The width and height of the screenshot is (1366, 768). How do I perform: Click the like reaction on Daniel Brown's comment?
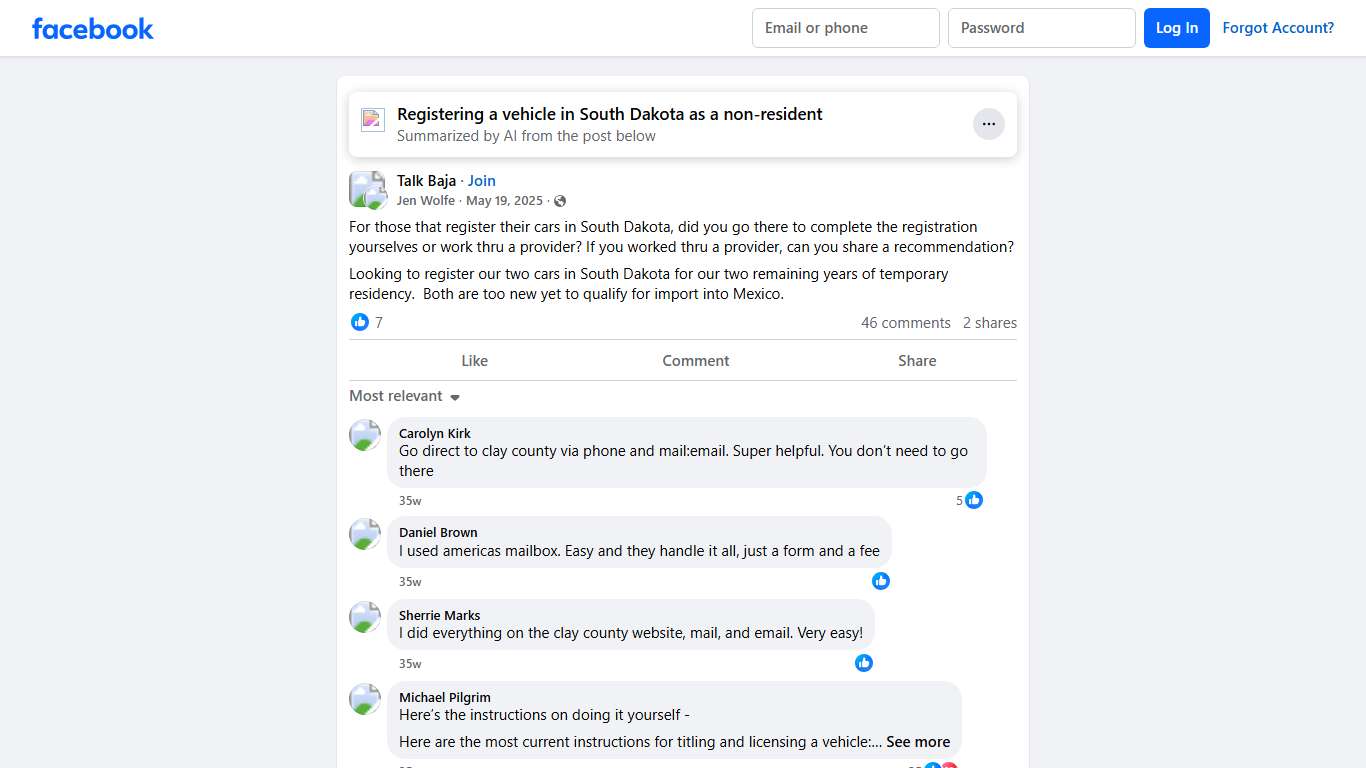tap(881, 581)
